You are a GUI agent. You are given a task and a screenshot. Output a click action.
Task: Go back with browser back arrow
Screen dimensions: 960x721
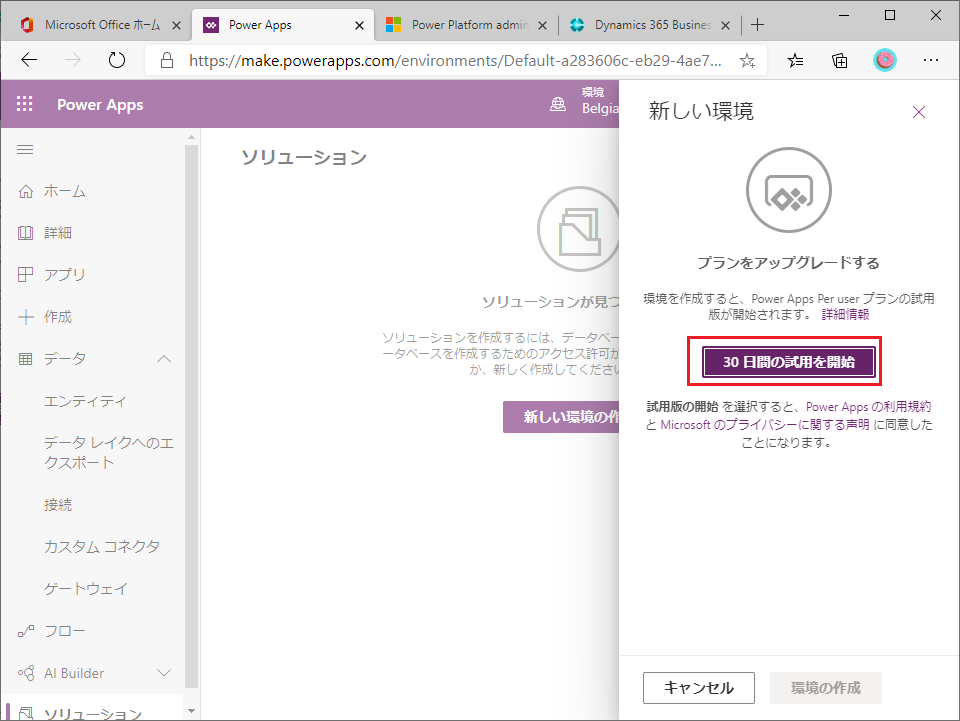coord(29,60)
